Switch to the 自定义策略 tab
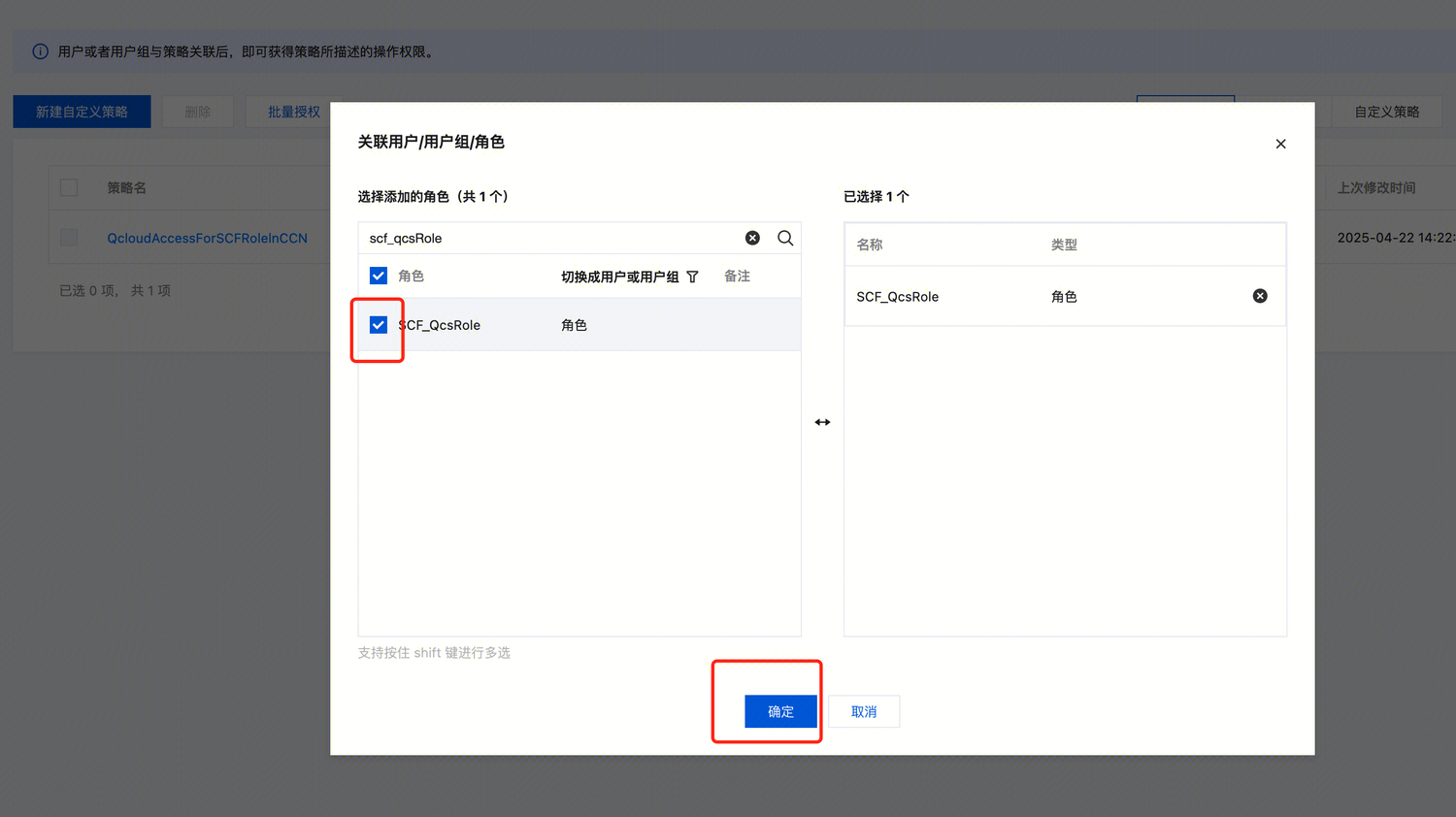Image resolution: width=1456 pixels, height=817 pixels. 1387,112
